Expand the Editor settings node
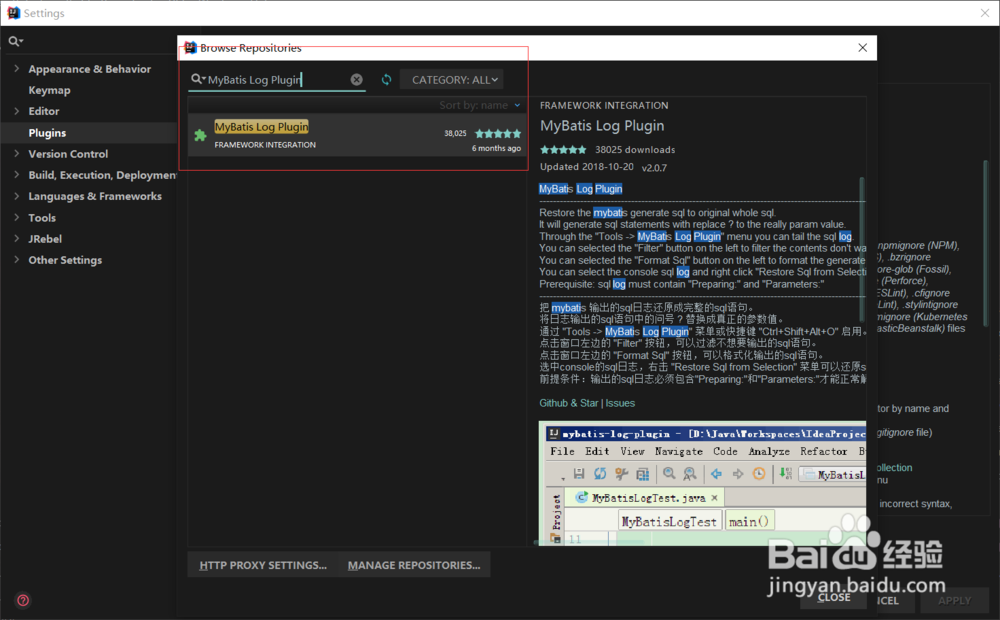Screen dimensions: 1000x620 tap(17, 111)
